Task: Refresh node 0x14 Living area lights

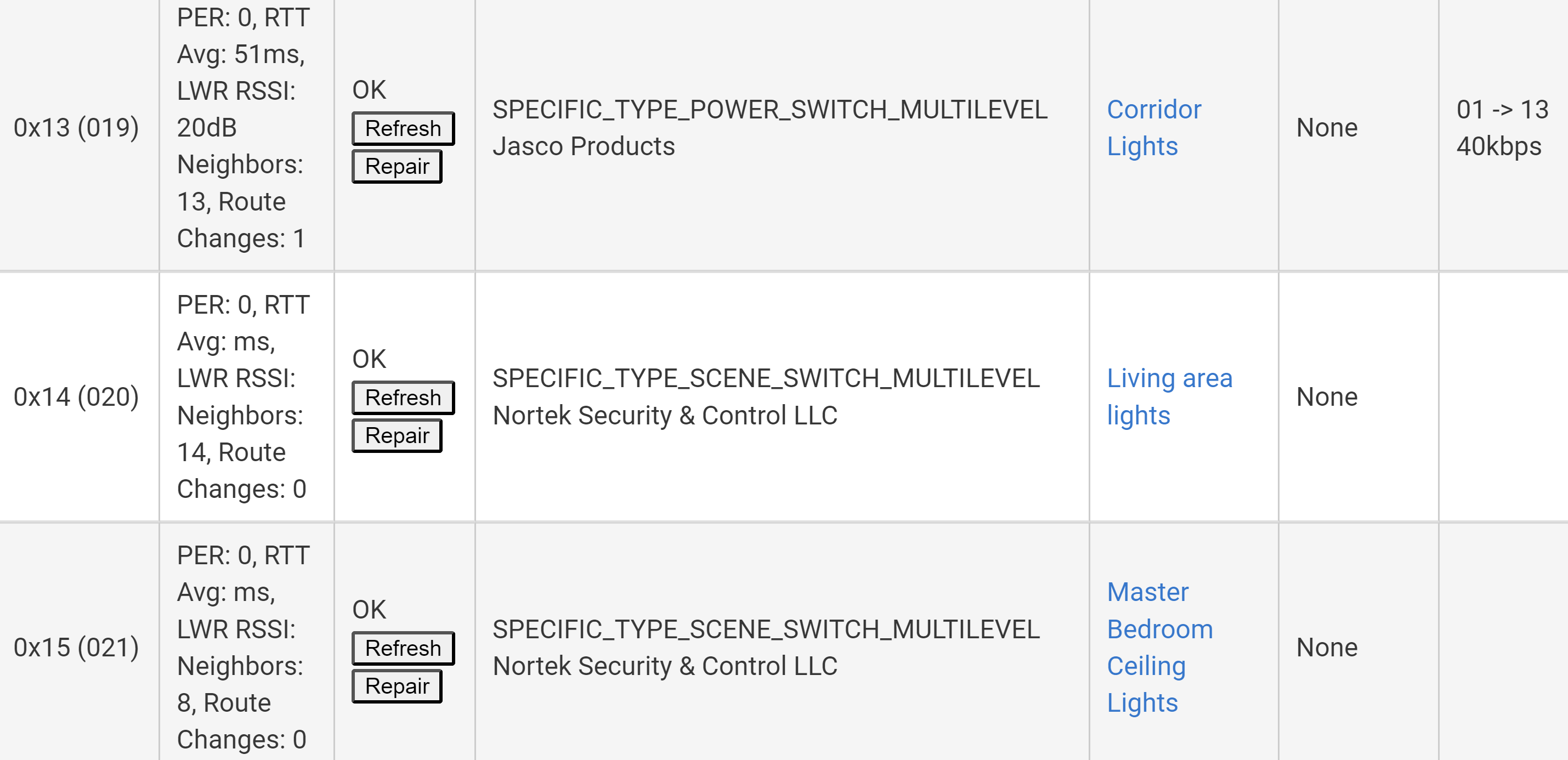Action: pos(403,398)
